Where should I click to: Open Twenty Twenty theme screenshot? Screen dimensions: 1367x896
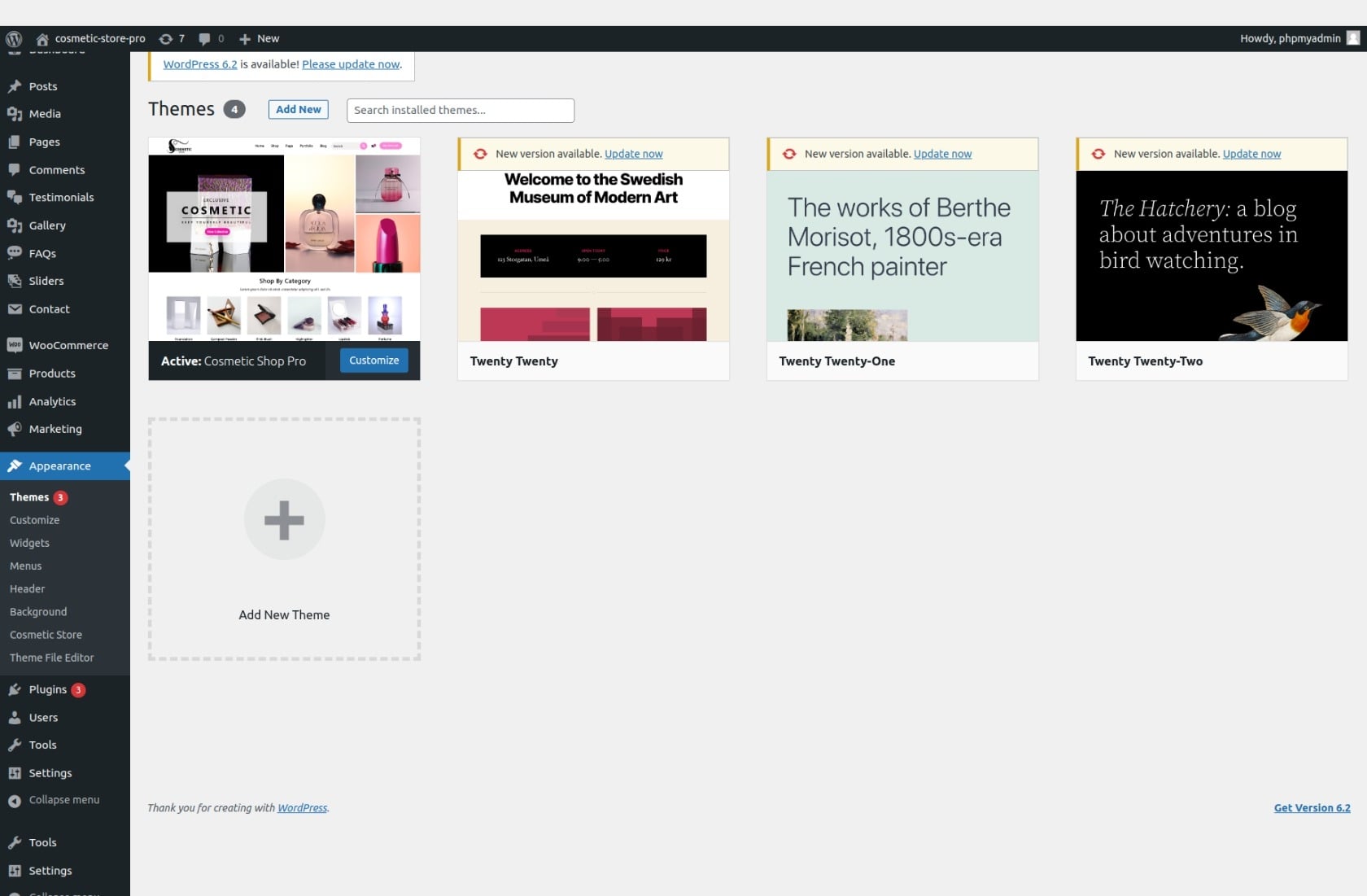(x=593, y=256)
